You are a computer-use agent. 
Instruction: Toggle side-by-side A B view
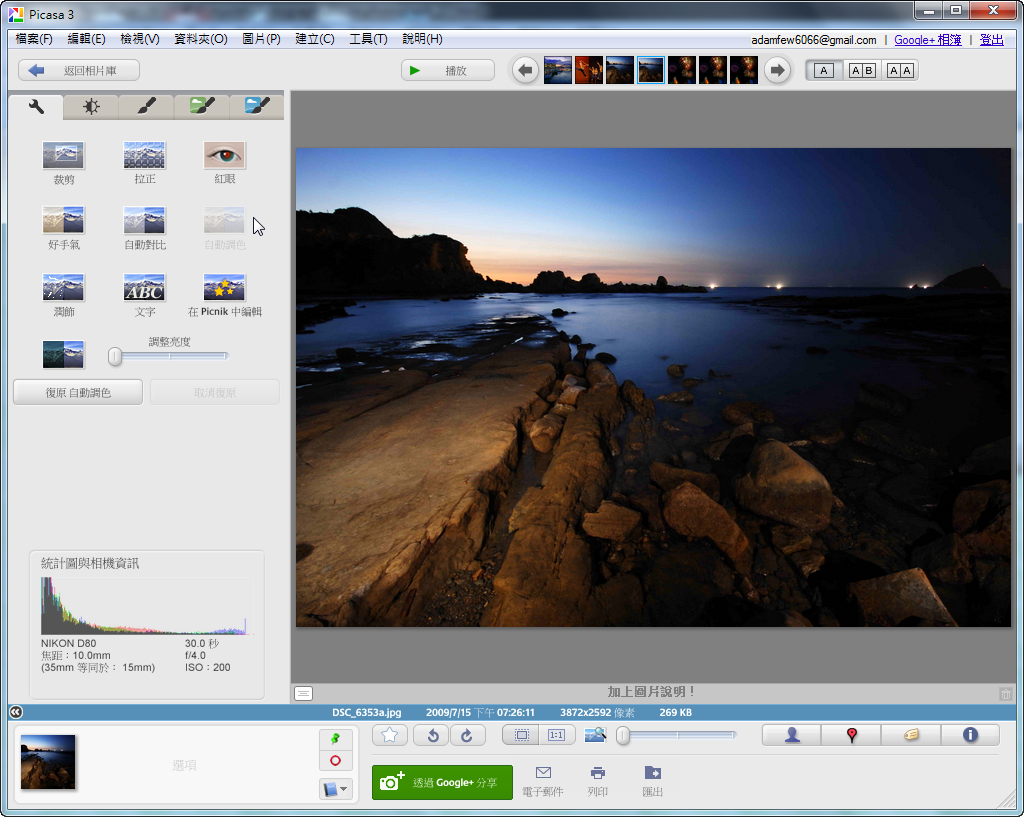coord(862,70)
